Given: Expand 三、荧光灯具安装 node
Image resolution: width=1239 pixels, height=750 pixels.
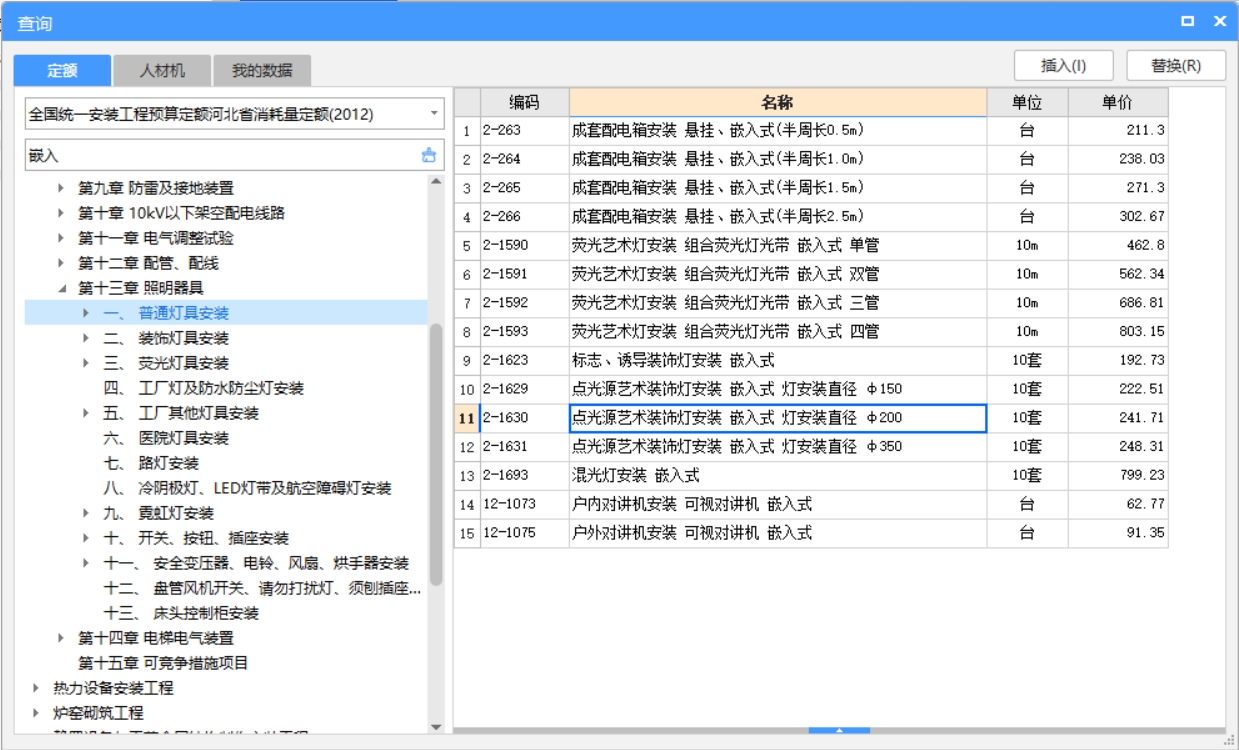Looking at the screenshot, I should (86, 363).
